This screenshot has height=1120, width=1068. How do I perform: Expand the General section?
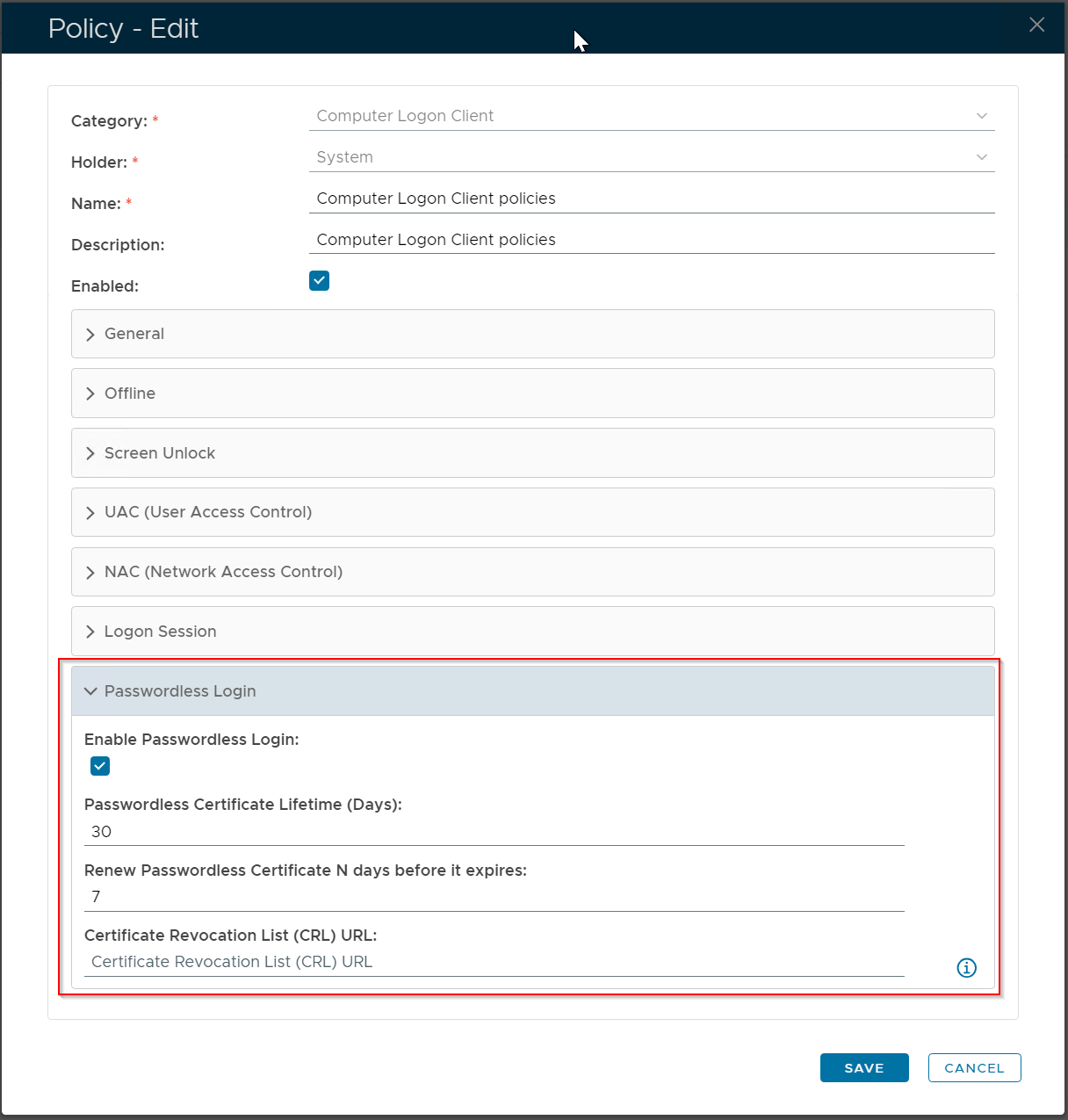(x=532, y=334)
